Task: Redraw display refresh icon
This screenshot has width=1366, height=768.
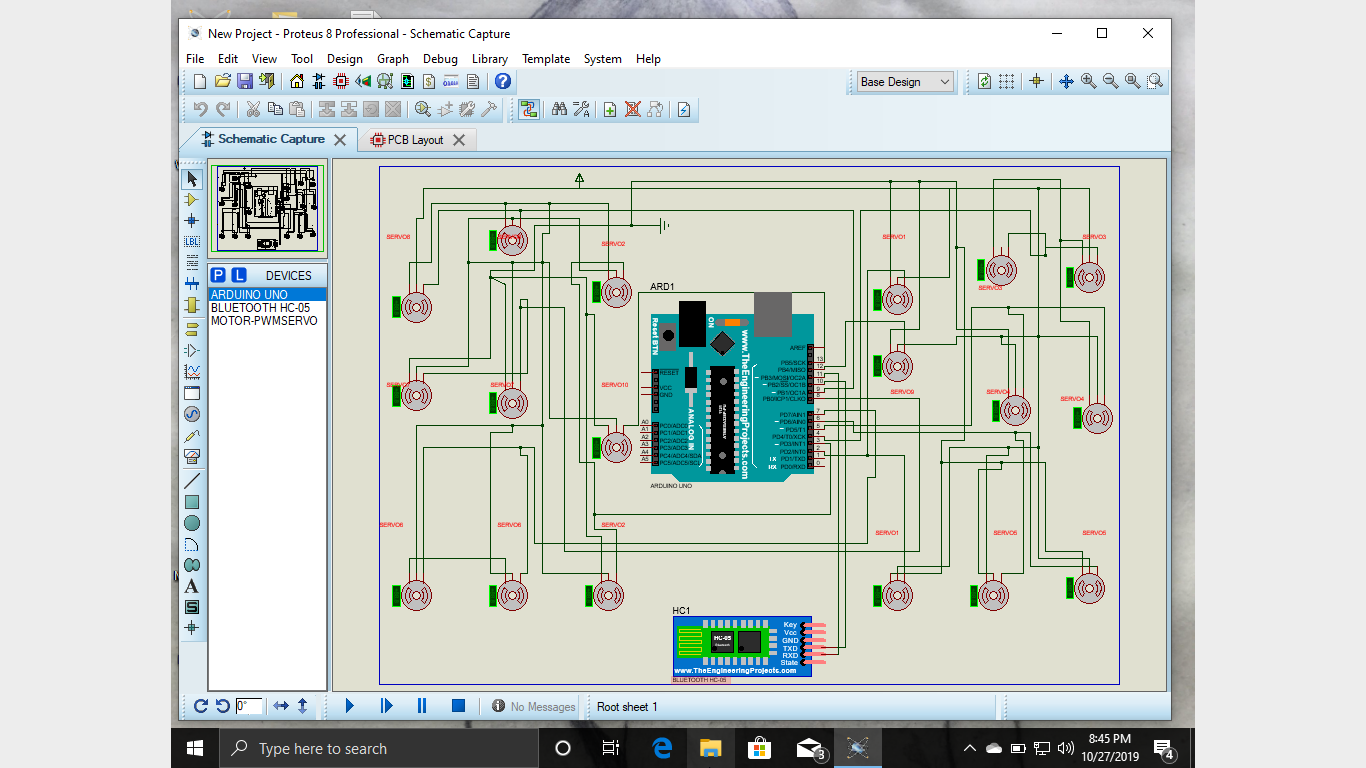Action: (x=984, y=81)
